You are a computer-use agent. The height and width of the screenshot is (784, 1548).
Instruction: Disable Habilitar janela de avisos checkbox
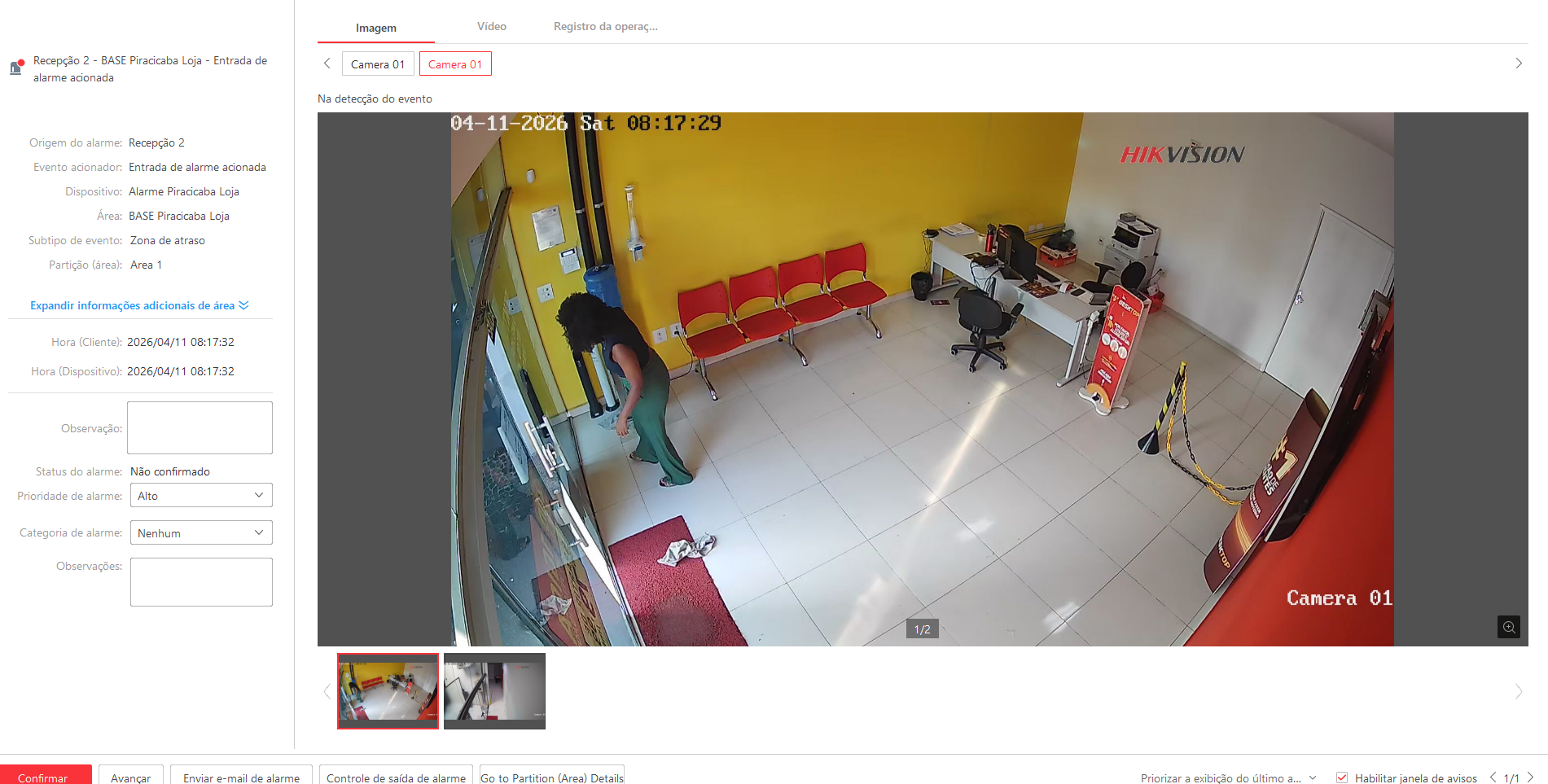click(1342, 777)
